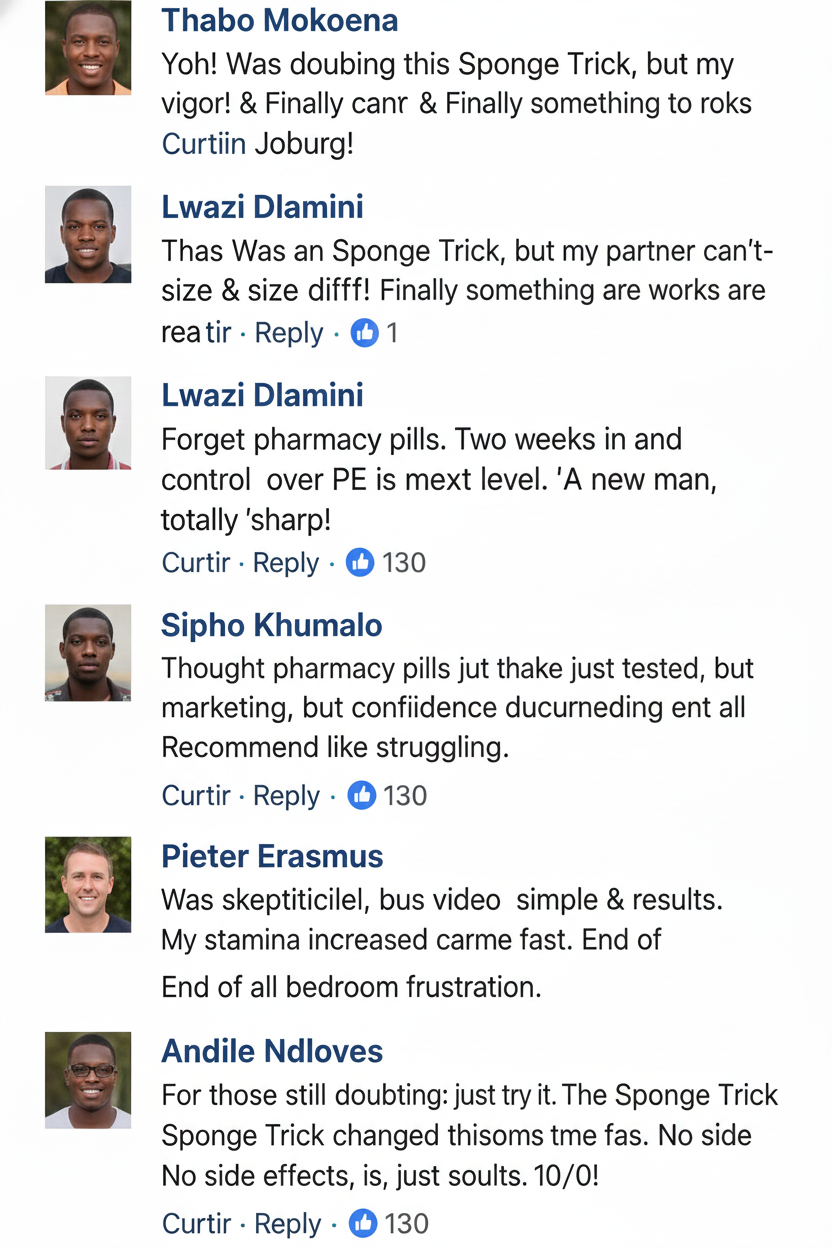
Task: Click Curtir under the 'Forget pharmacy pills' comment
Action: pyautogui.click(x=196, y=563)
